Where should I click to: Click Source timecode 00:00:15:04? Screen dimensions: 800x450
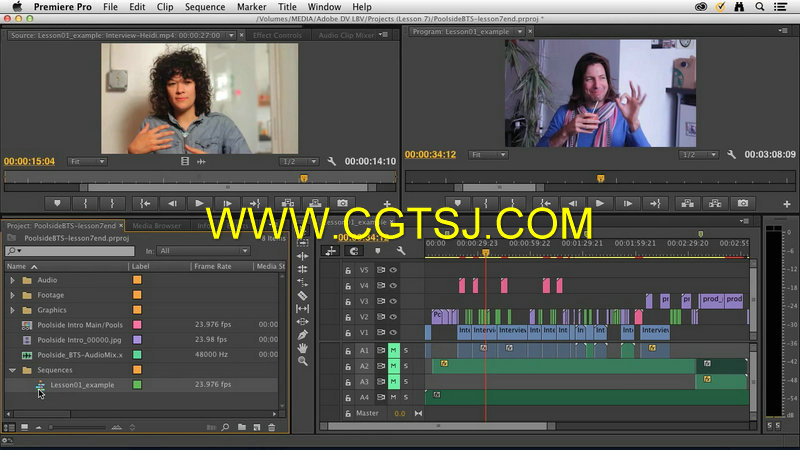click(x=29, y=161)
